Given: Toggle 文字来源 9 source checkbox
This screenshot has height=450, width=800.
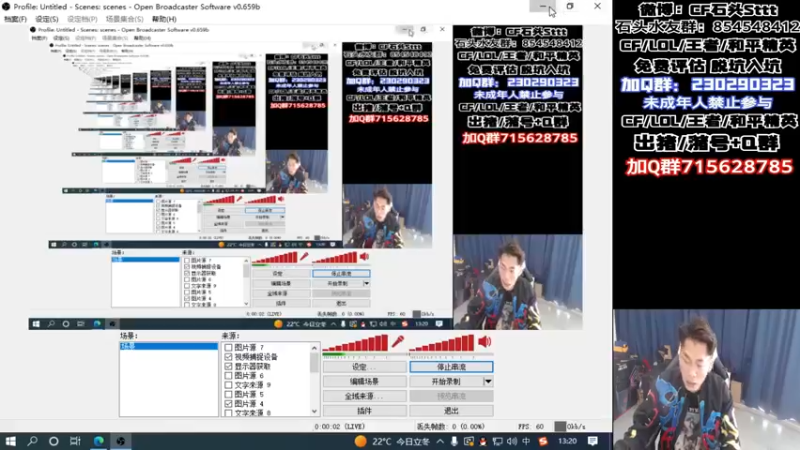Looking at the screenshot, I should (x=228, y=385).
